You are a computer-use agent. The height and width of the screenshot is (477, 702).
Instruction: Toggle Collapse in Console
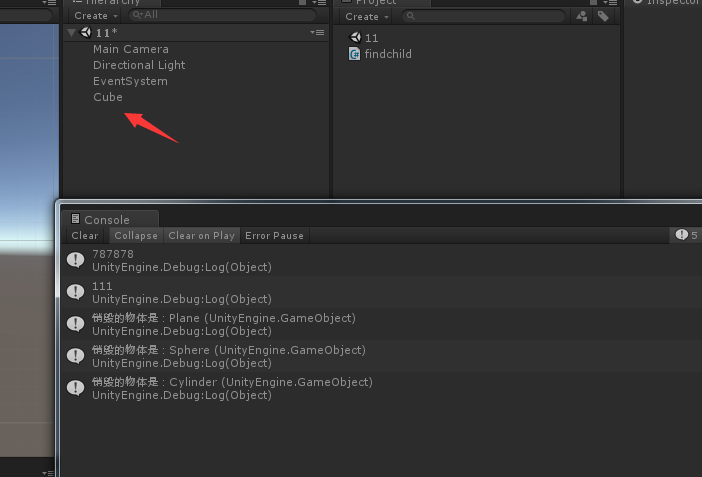tap(136, 236)
